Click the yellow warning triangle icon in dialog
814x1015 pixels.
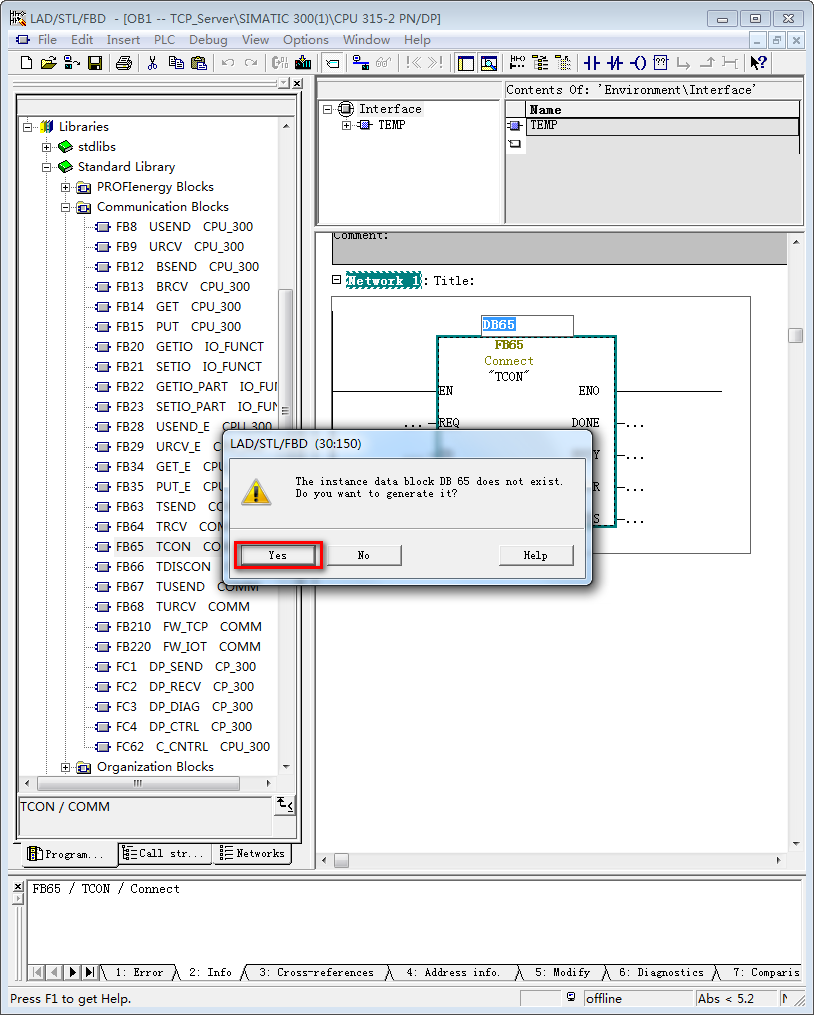256,492
